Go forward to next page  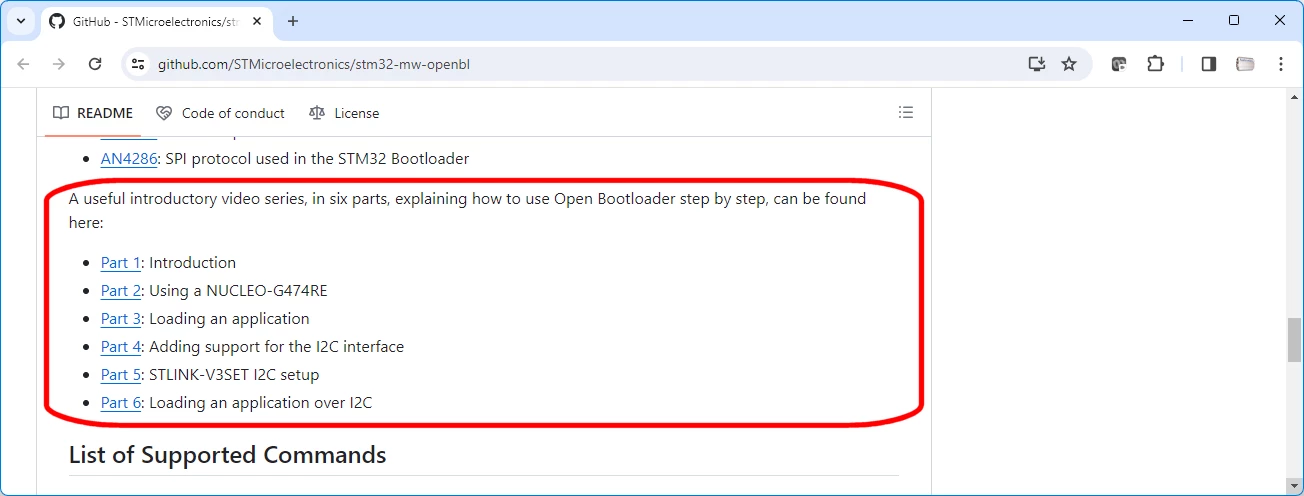point(59,64)
